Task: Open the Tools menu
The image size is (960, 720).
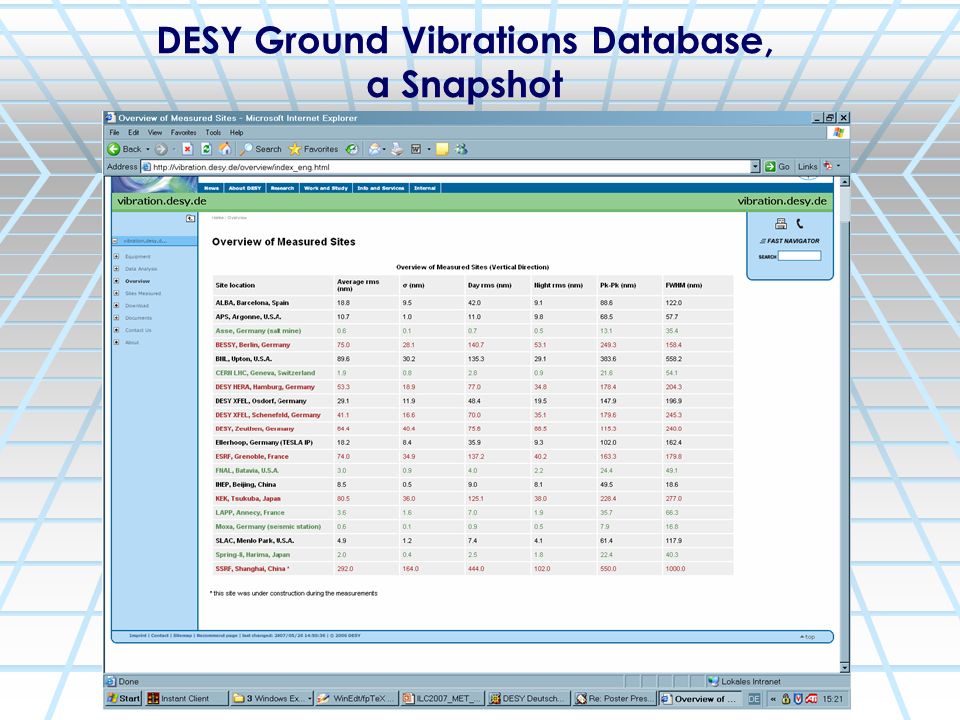Action: point(213,132)
